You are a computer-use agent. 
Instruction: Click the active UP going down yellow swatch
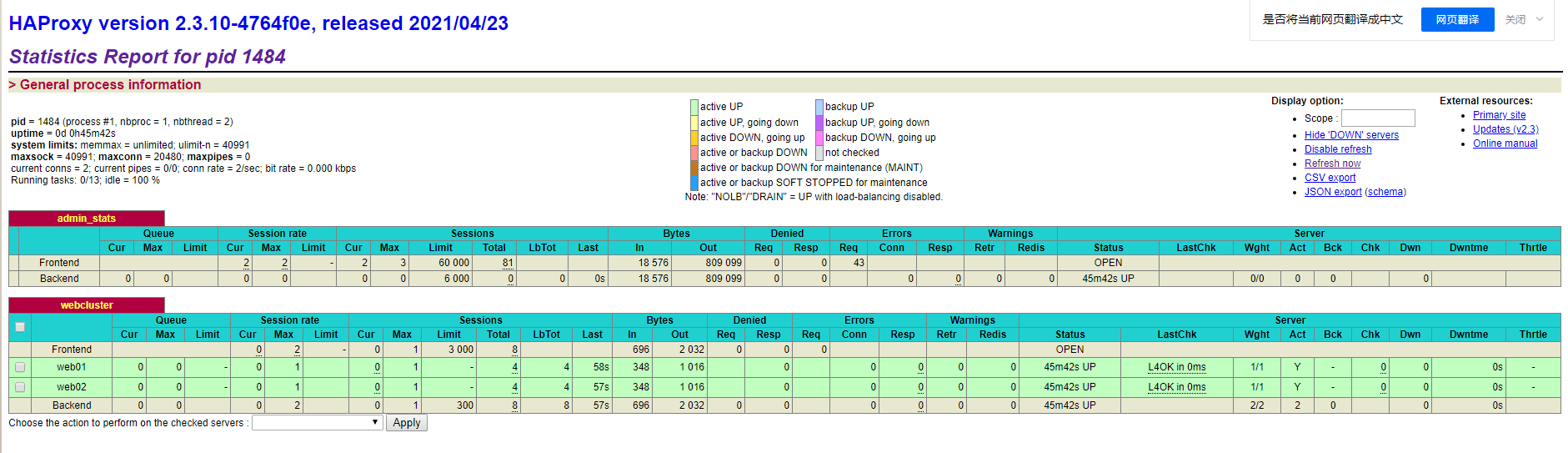(694, 123)
